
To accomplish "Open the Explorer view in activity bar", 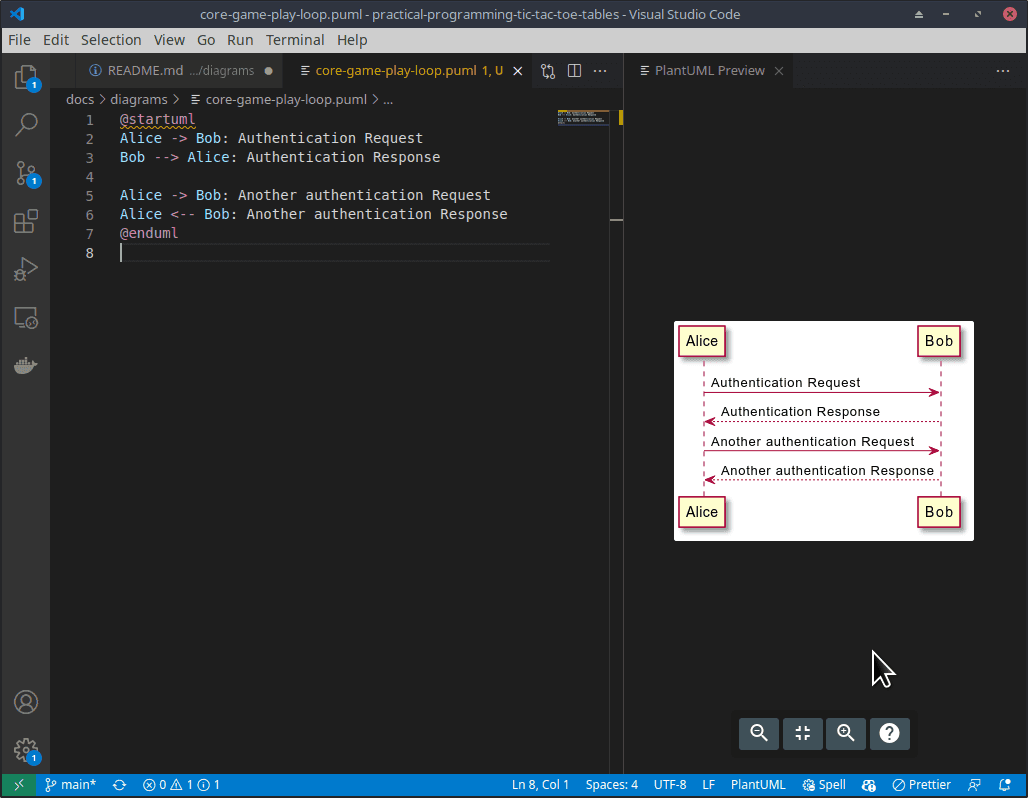I will click(x=26, y=78).
